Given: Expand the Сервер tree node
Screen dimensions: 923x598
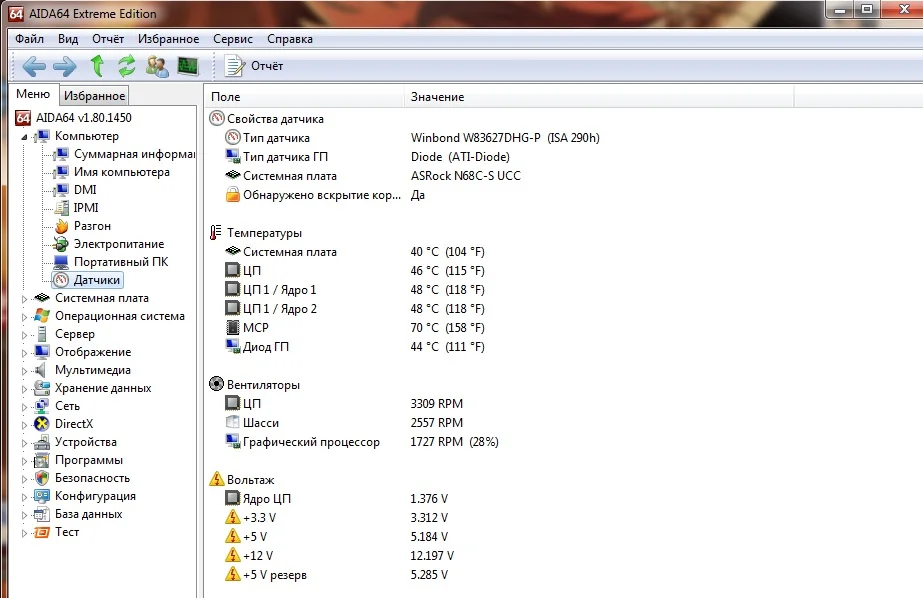Looking at the screenshot, I should 24,335.
